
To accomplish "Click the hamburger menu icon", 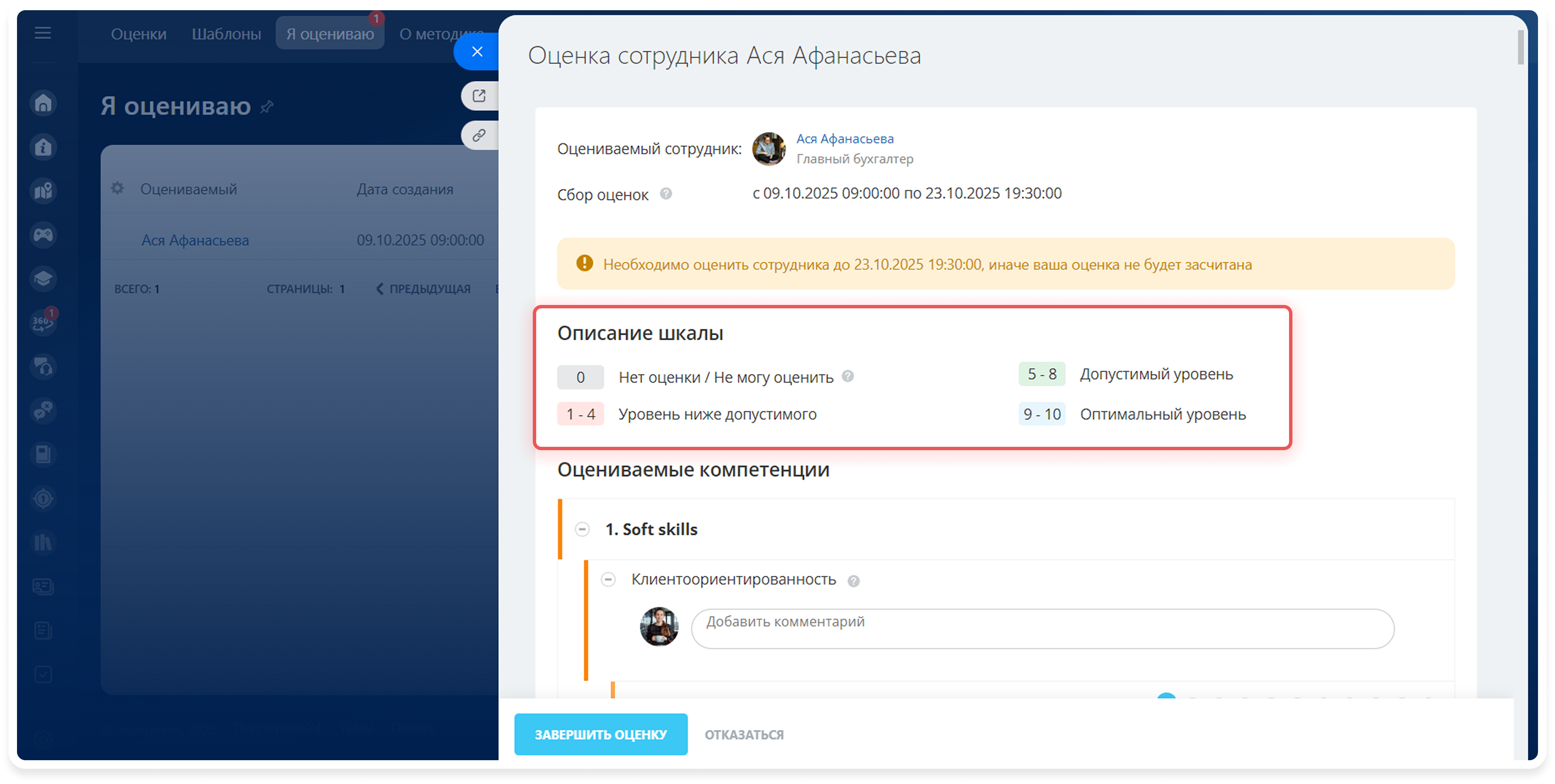I will pyautogui.click(x=42, y=33).
